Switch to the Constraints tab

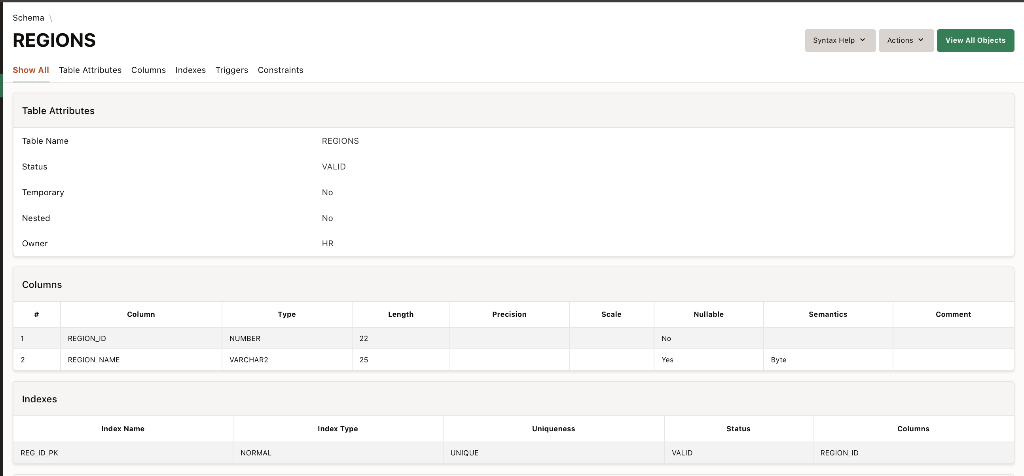click(280, 70)
